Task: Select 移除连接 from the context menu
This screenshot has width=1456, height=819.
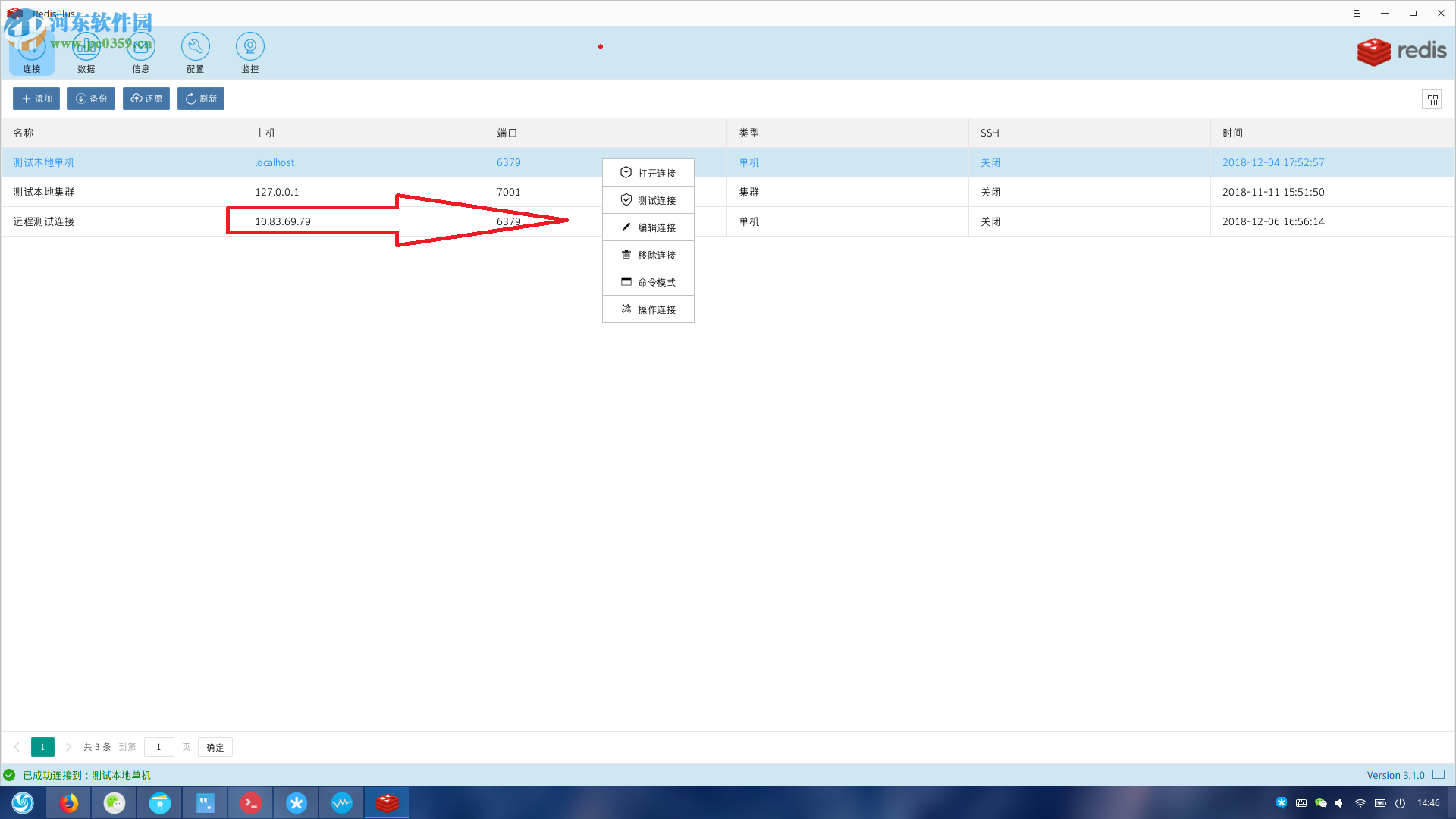Action: pyautogui.click(x=648, y=255)
